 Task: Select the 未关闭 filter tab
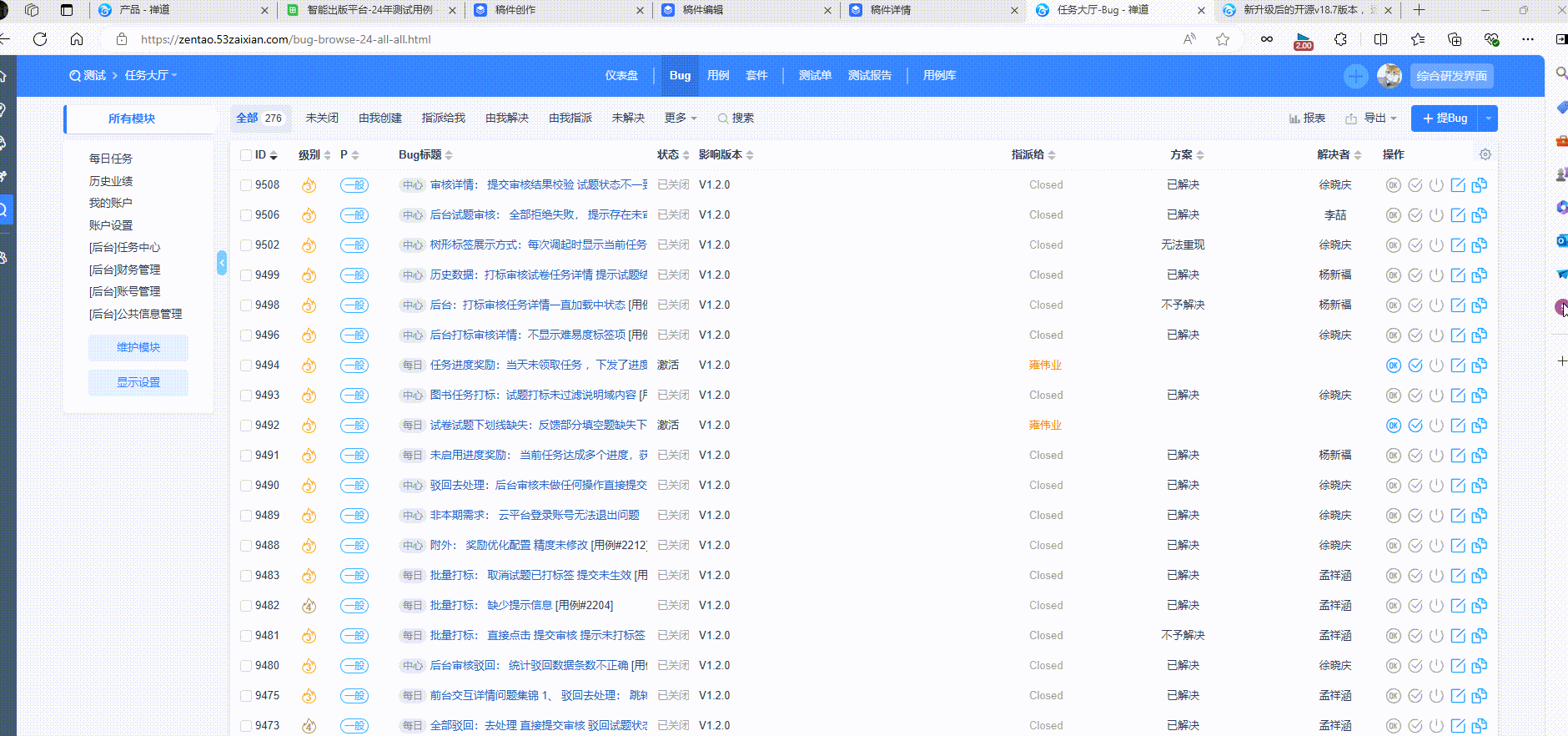pyautogui.click(x=322, y=118)
